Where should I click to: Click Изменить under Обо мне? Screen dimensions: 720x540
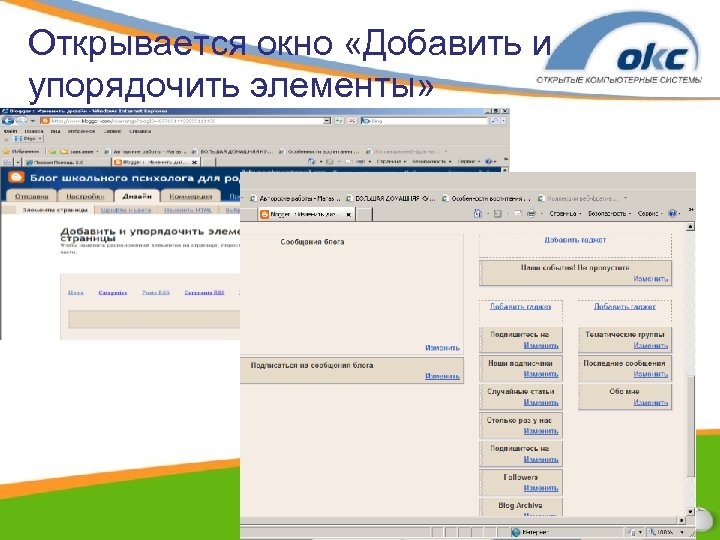coord(651,403)
